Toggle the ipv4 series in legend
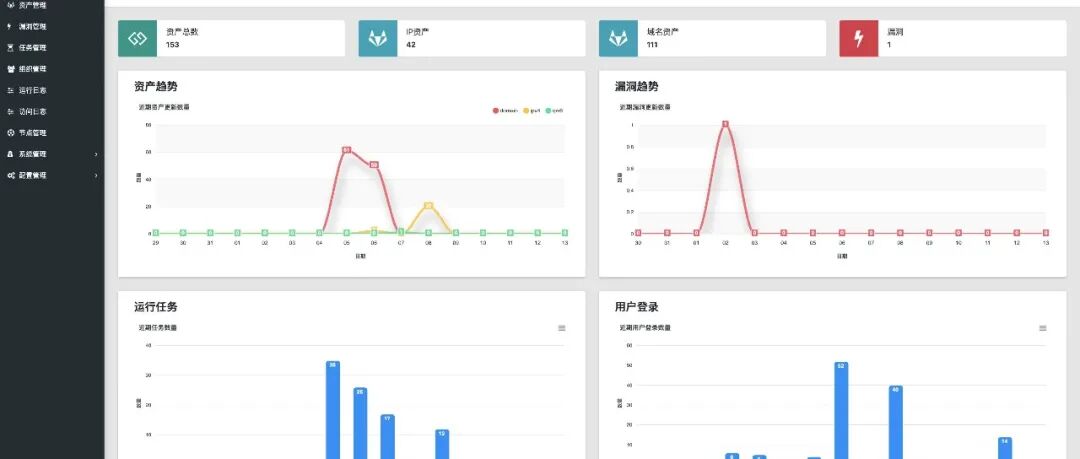The image size is (1080, 459). click(x=532, y=110)
